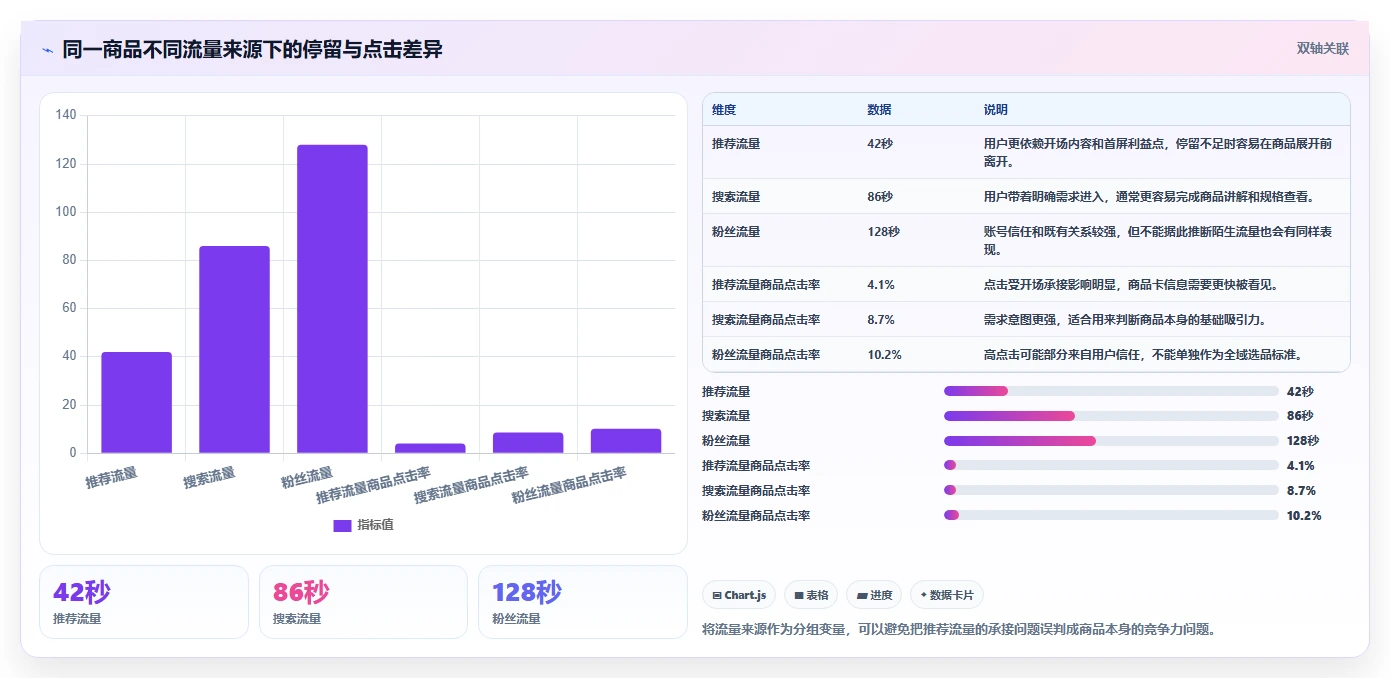
Task: Click the 粉丝流量商品点击率 cell in the table
Action: tap(766, 355)
